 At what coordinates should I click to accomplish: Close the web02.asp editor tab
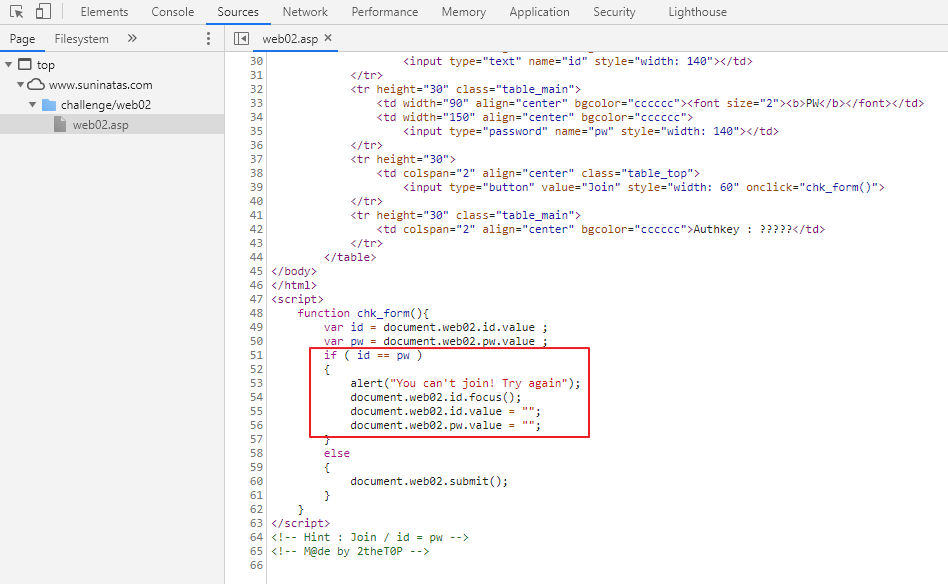pyautogui.click(x=328, y=37)
